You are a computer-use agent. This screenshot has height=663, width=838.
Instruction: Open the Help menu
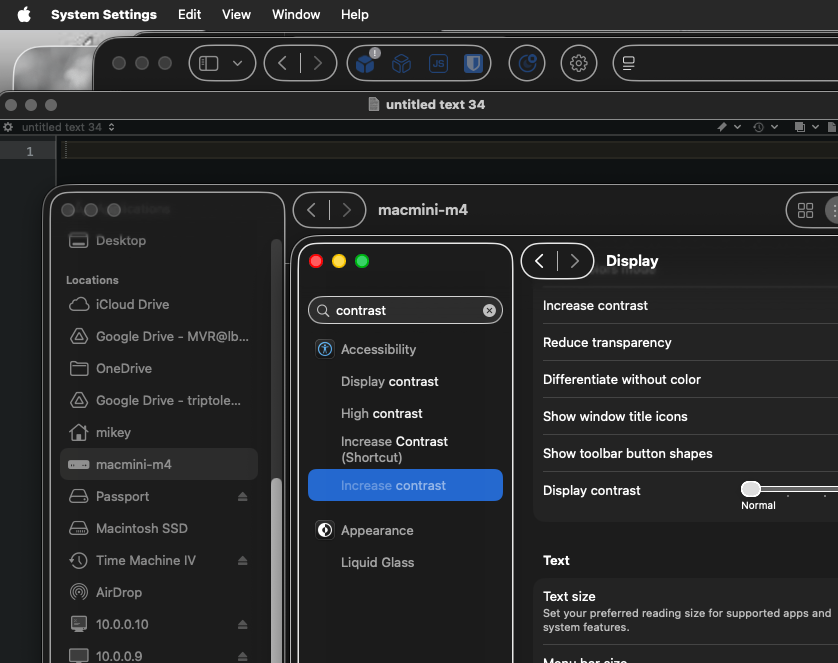point(354,14)
